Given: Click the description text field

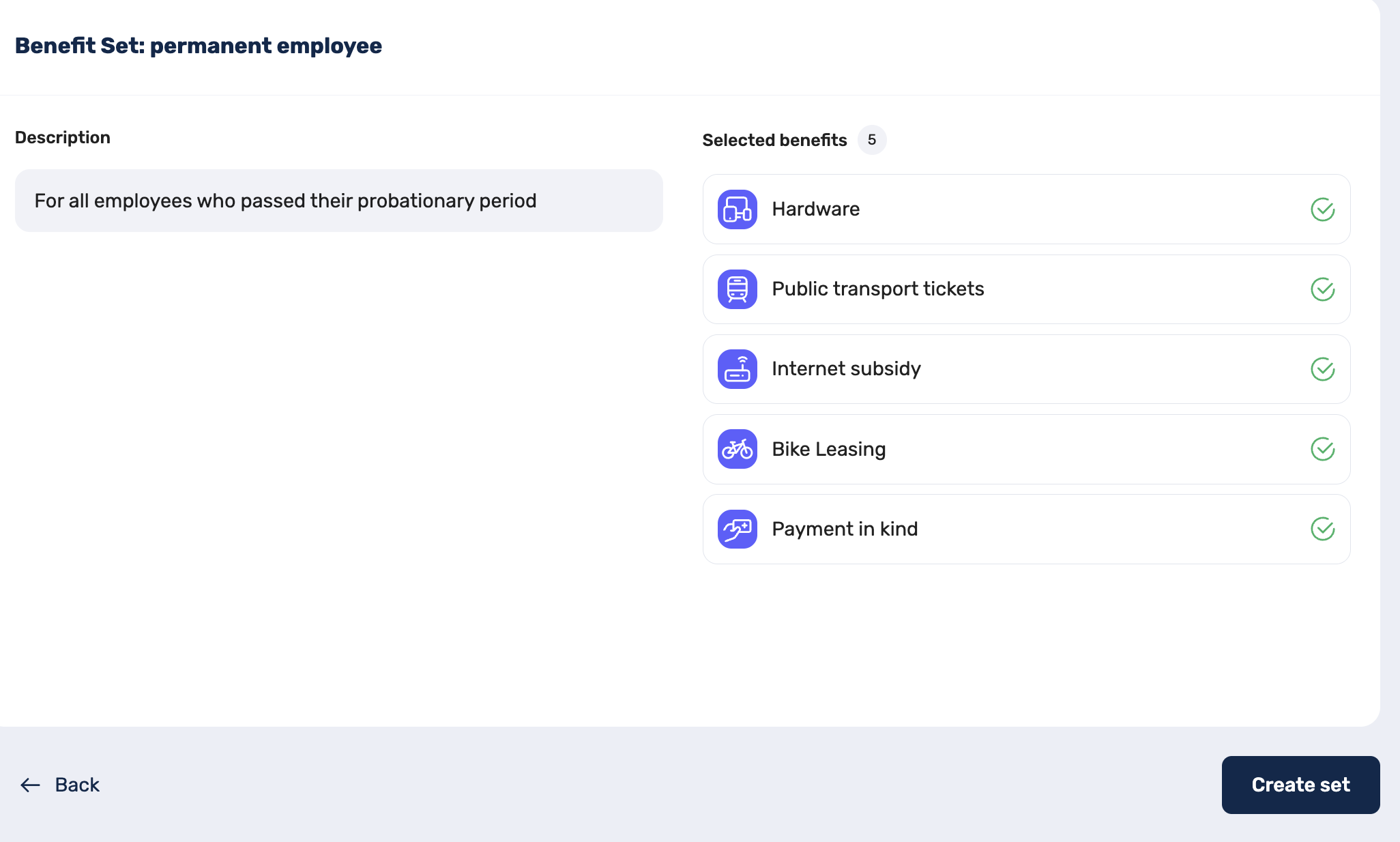Looking at the screenshot, I should tap(338, 201).
